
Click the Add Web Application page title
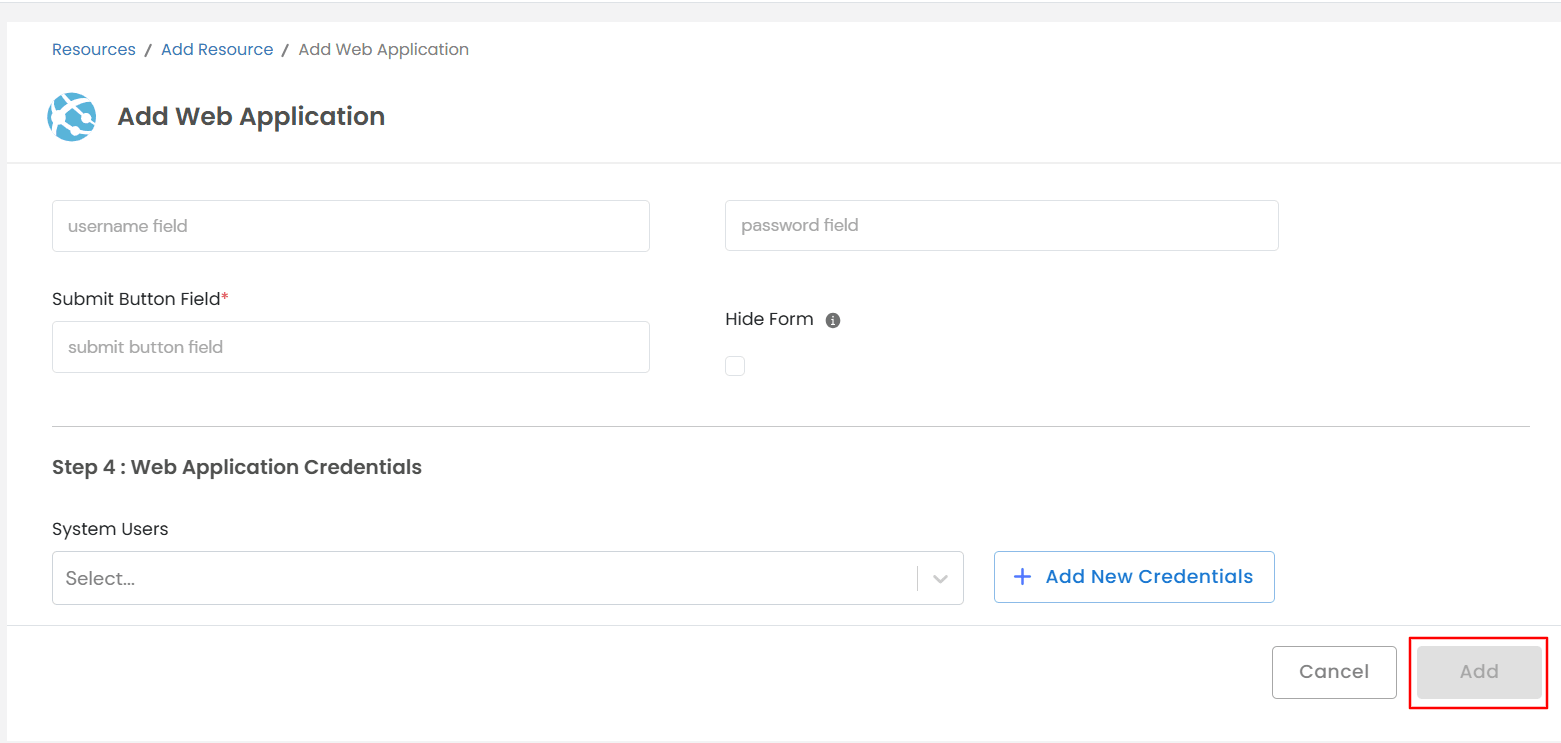point(250,116)
